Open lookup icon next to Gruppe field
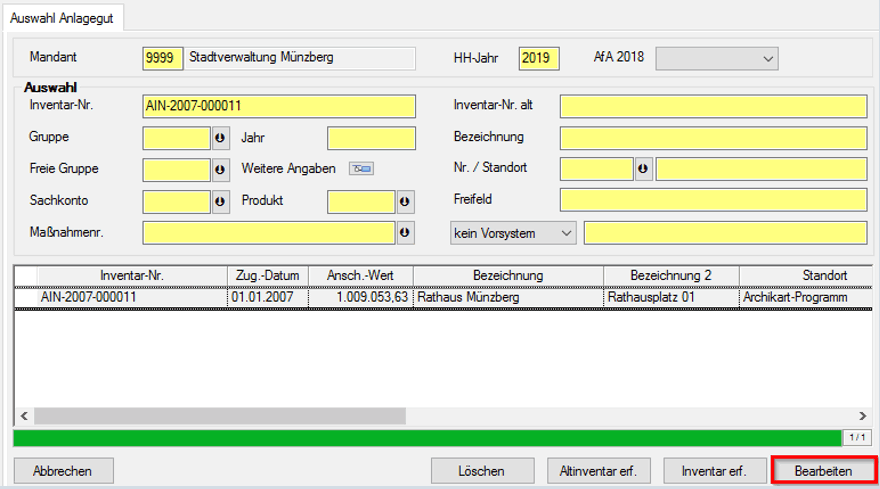880x489 pixels. (221, 138)
